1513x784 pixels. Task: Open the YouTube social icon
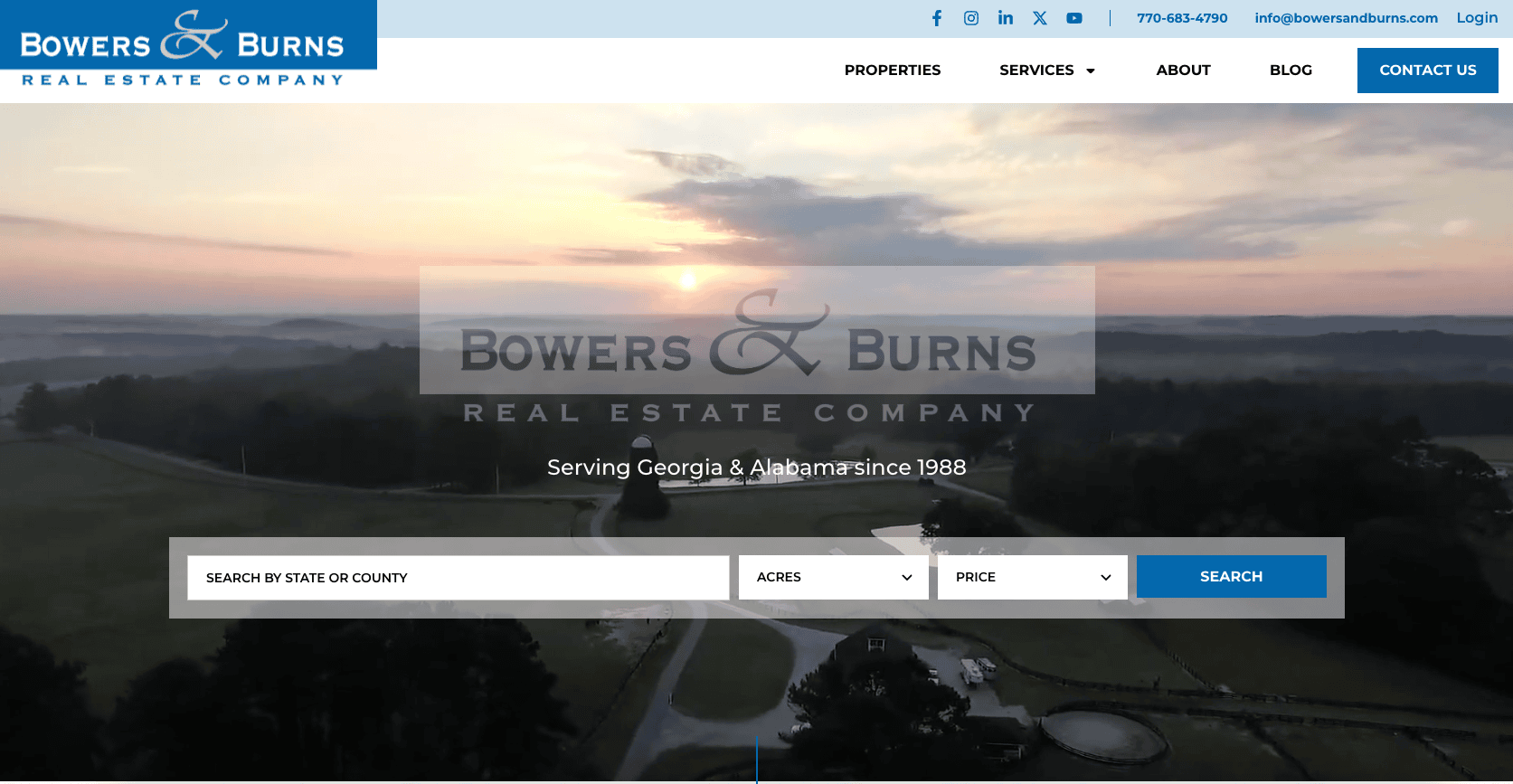[x=1074, y=18]
